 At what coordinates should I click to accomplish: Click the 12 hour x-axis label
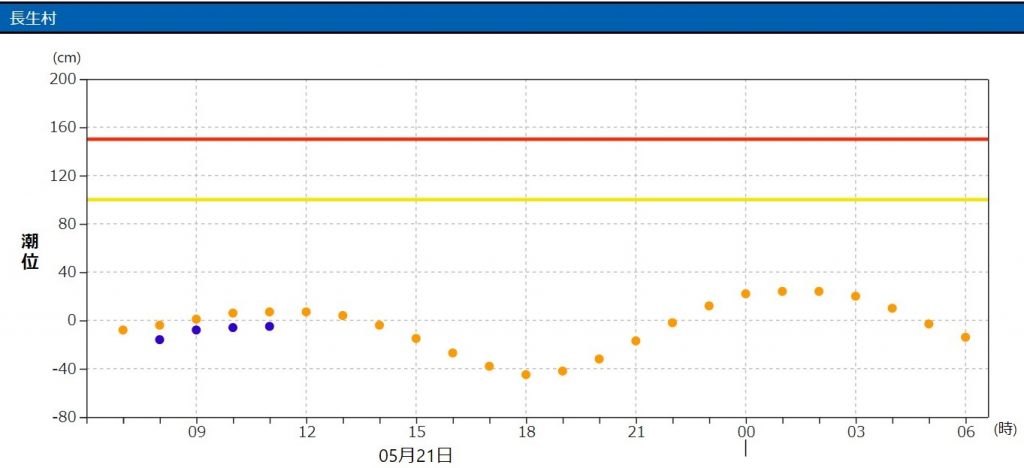coord(306,433)
